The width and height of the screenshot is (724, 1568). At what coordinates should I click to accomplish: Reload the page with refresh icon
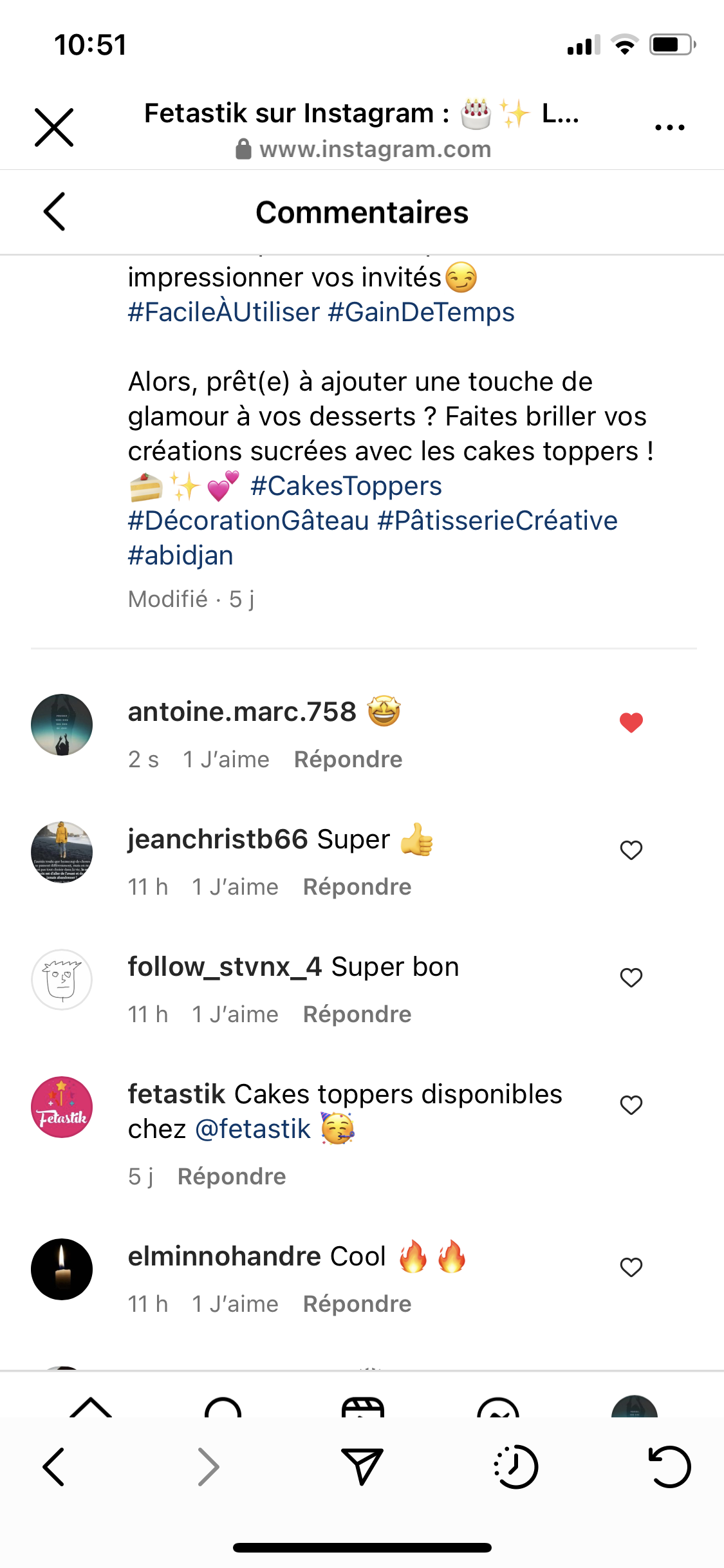[669, 1467]
